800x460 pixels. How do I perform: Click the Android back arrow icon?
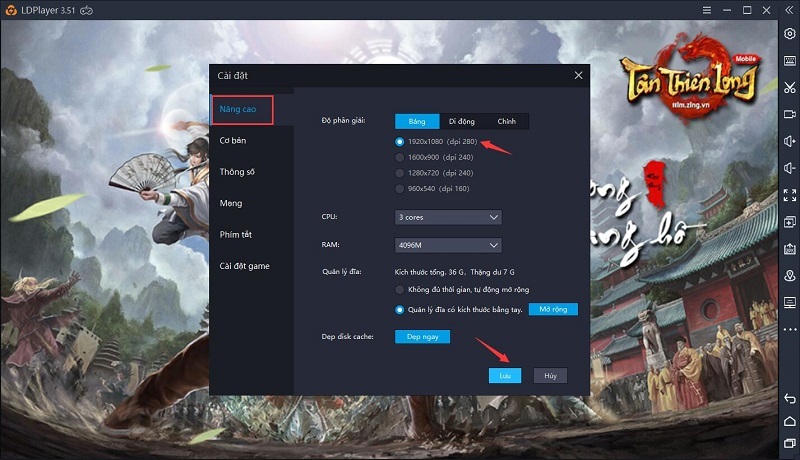click(789, 398)
